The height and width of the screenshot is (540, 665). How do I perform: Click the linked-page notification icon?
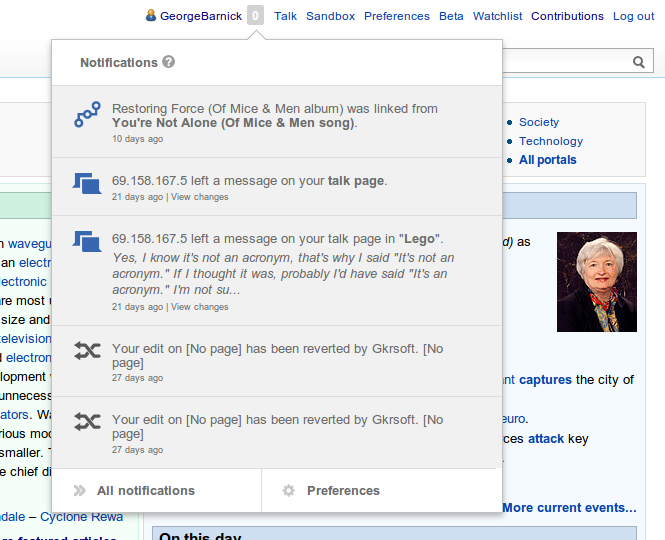(87, 116)
